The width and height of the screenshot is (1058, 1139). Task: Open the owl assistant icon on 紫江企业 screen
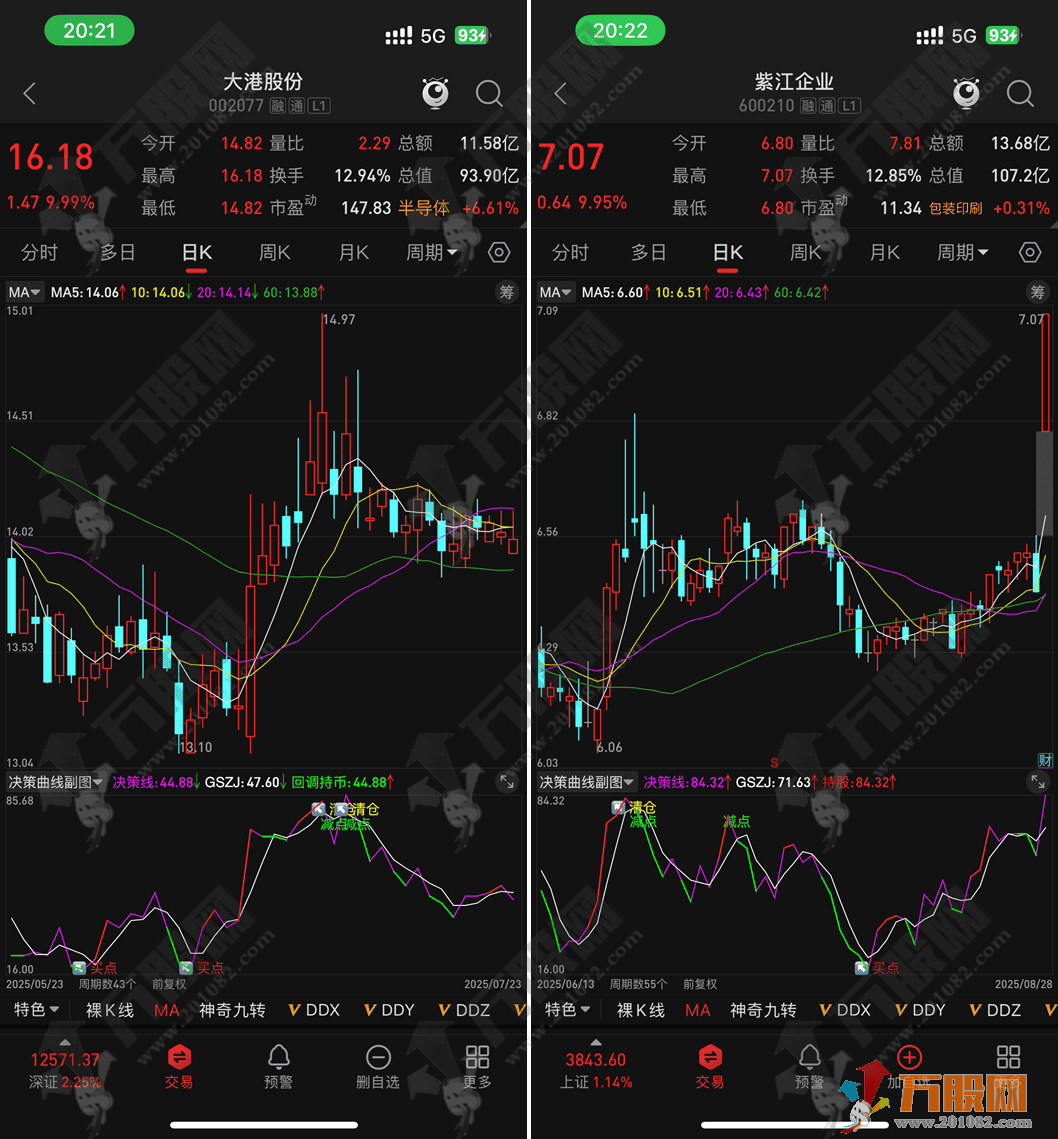click(966, 93)
